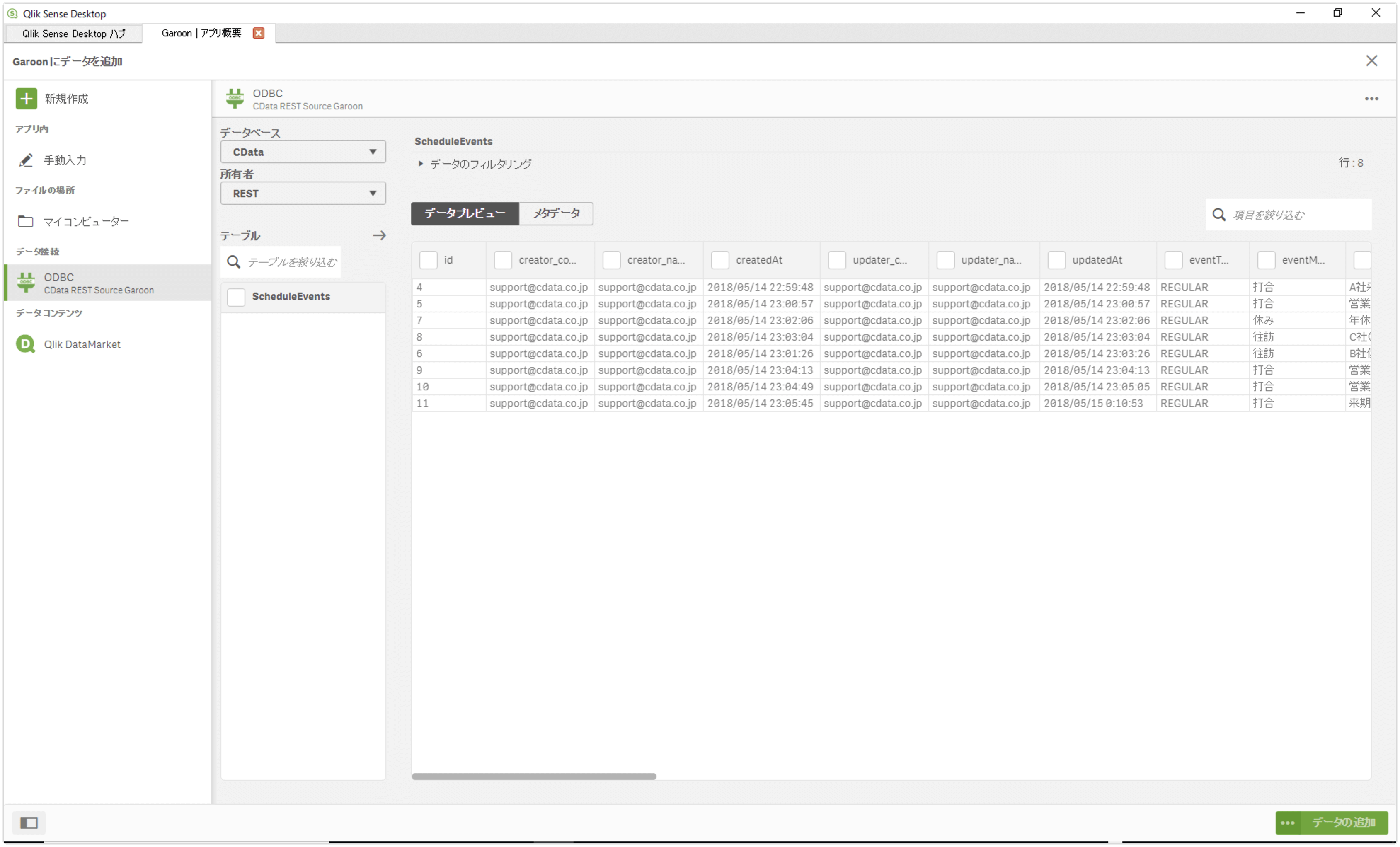The width and height of the screenshot is (1400, 847).
Task: Open the 所有者 REST dropdown
Action: [x=303, y=193]
